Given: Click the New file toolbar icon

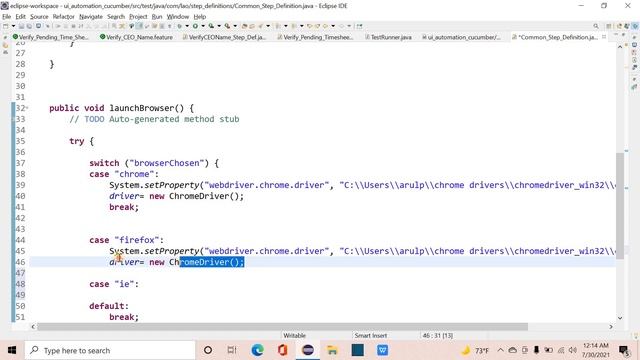Looking at the screenshot, I should coord(6,26).
